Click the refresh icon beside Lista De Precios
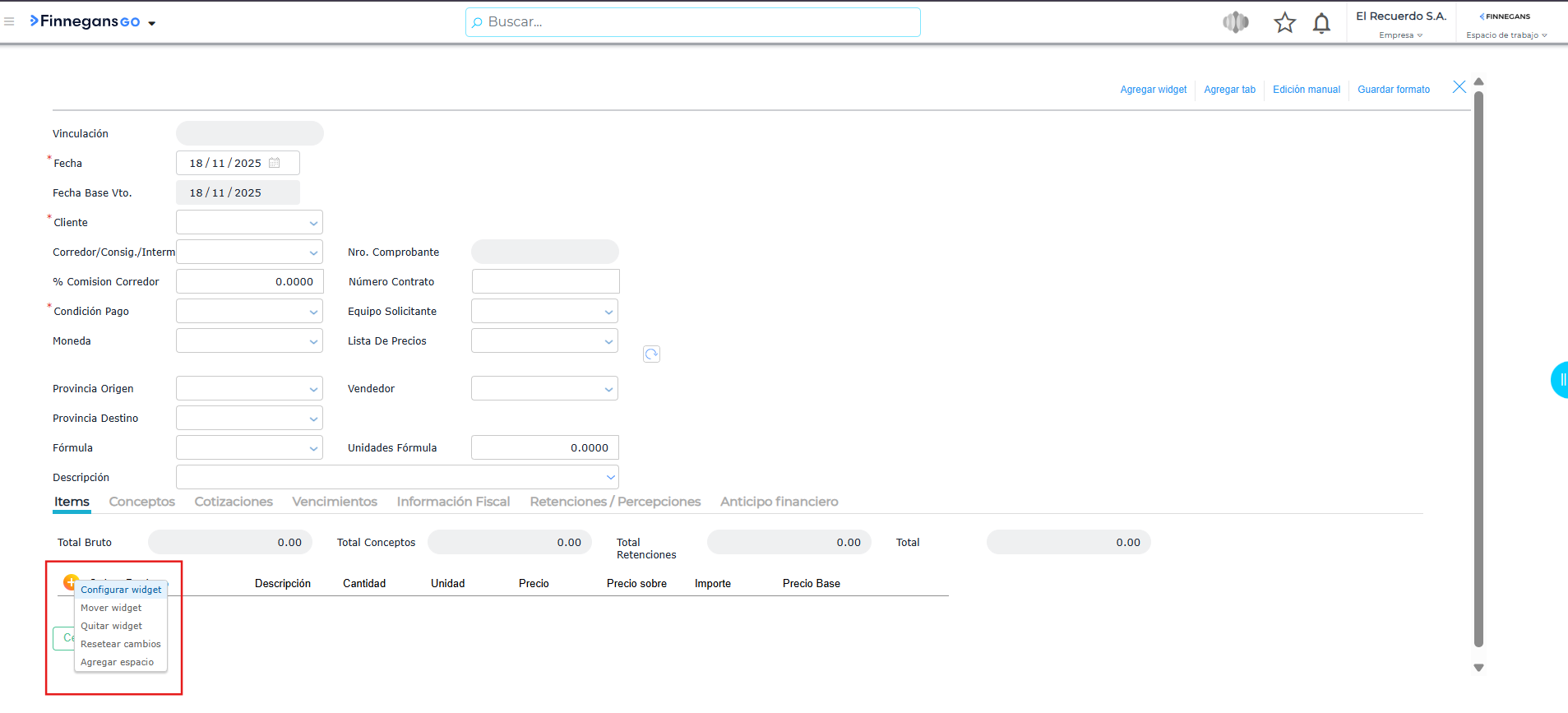This screenshot has width=1568, height=713. (651, 354)
